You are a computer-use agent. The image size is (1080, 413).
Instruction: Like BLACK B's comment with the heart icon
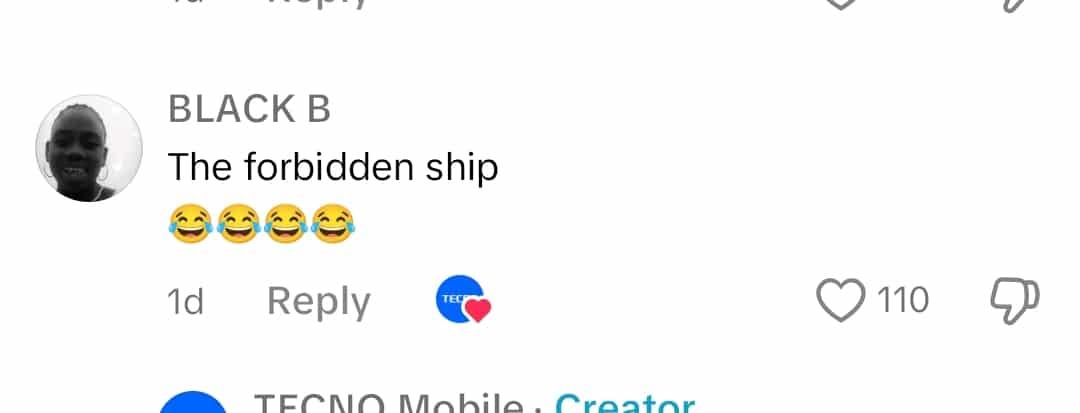pos(840,301)
